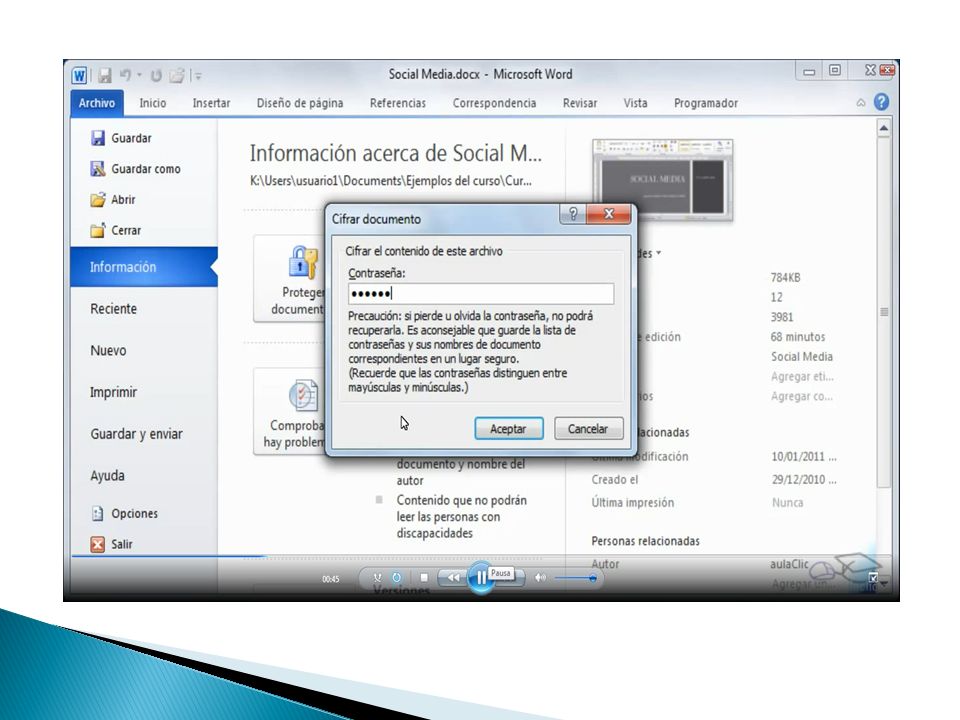Click the full-screen view icon in media player
This screenshot has height=720, width=960.
pos(873,577)
